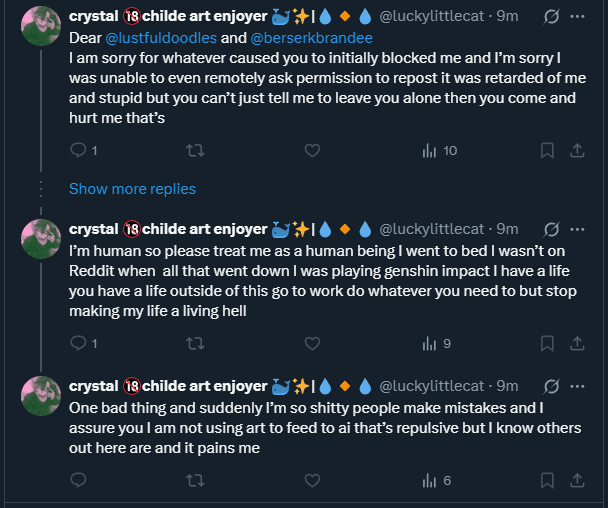Repost the last tweet about ai art

(196, 480)
